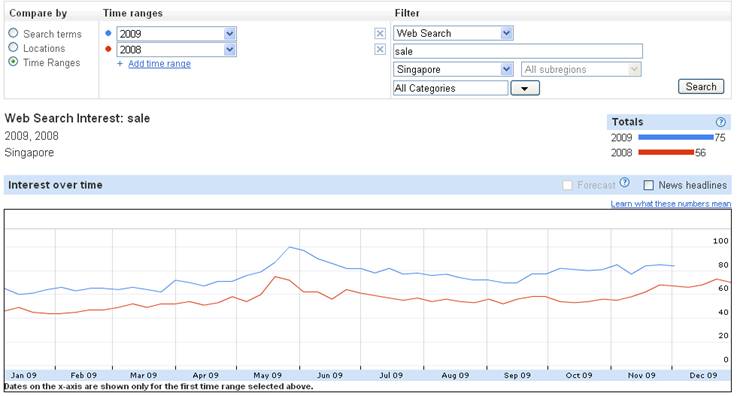
Task: Click the All Categories field
Action: 450,88
